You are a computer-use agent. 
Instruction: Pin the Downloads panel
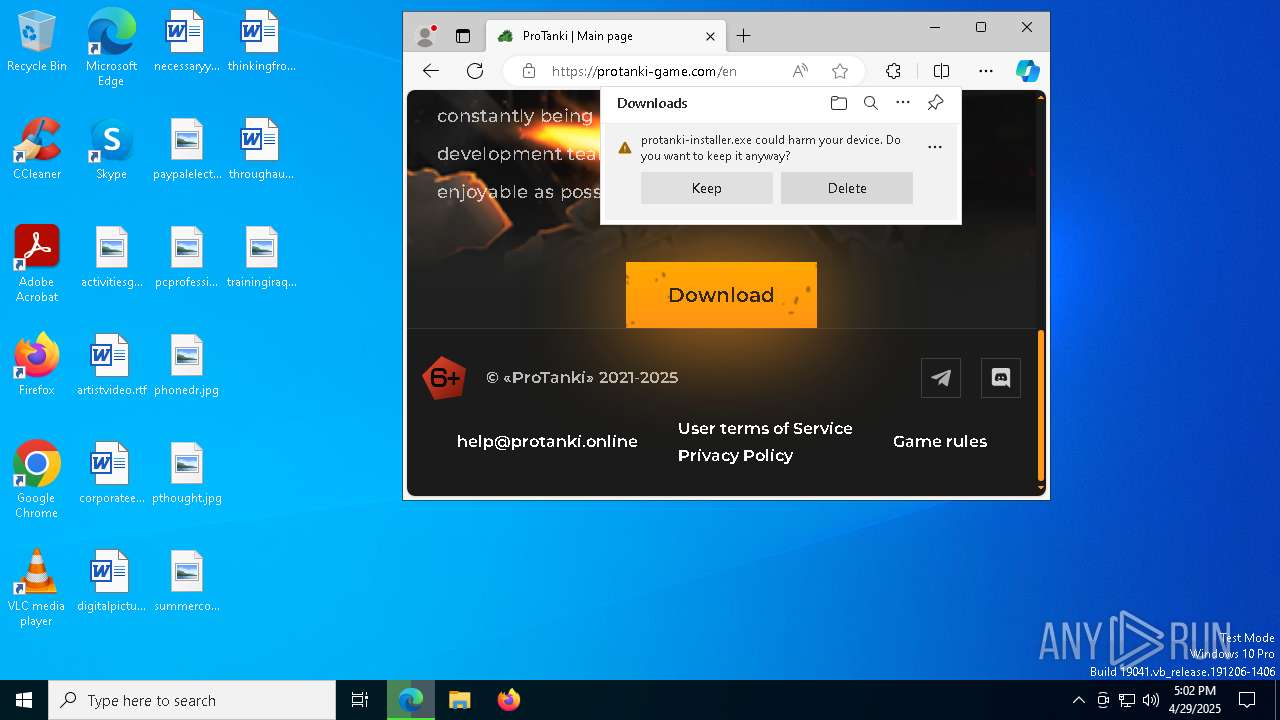935,103
